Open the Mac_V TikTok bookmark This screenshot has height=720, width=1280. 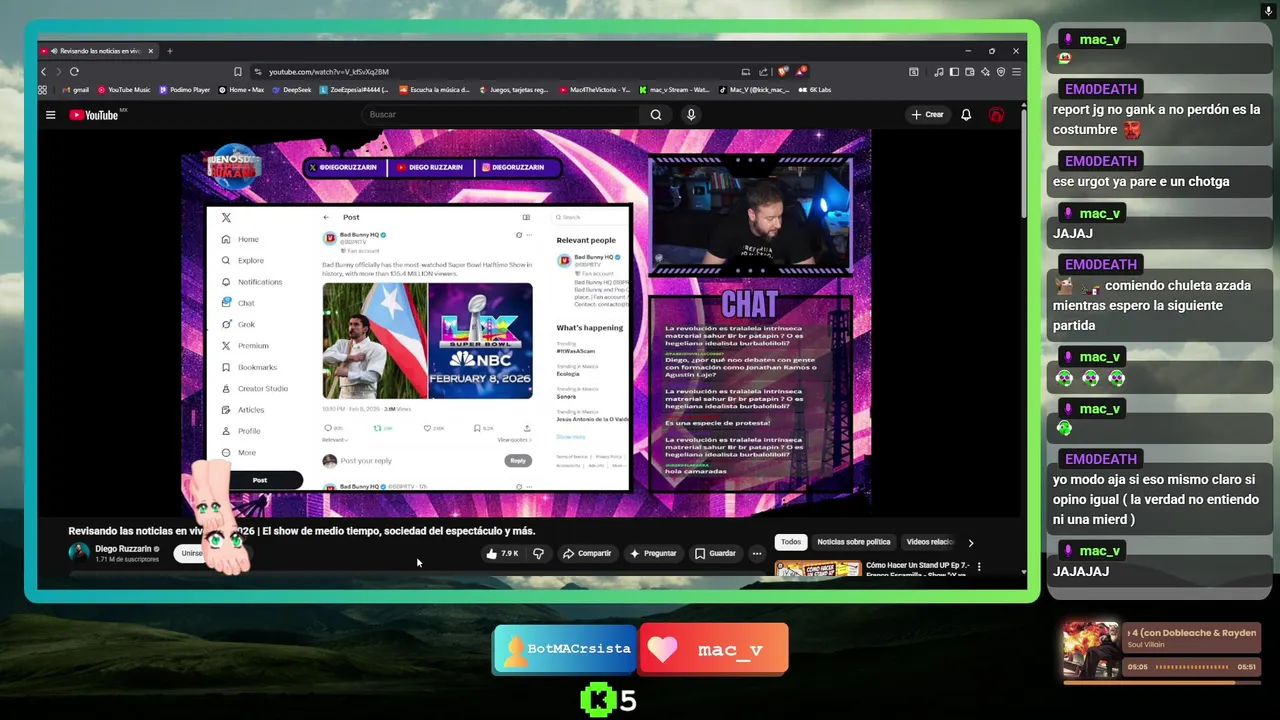[x=754, y=90]
